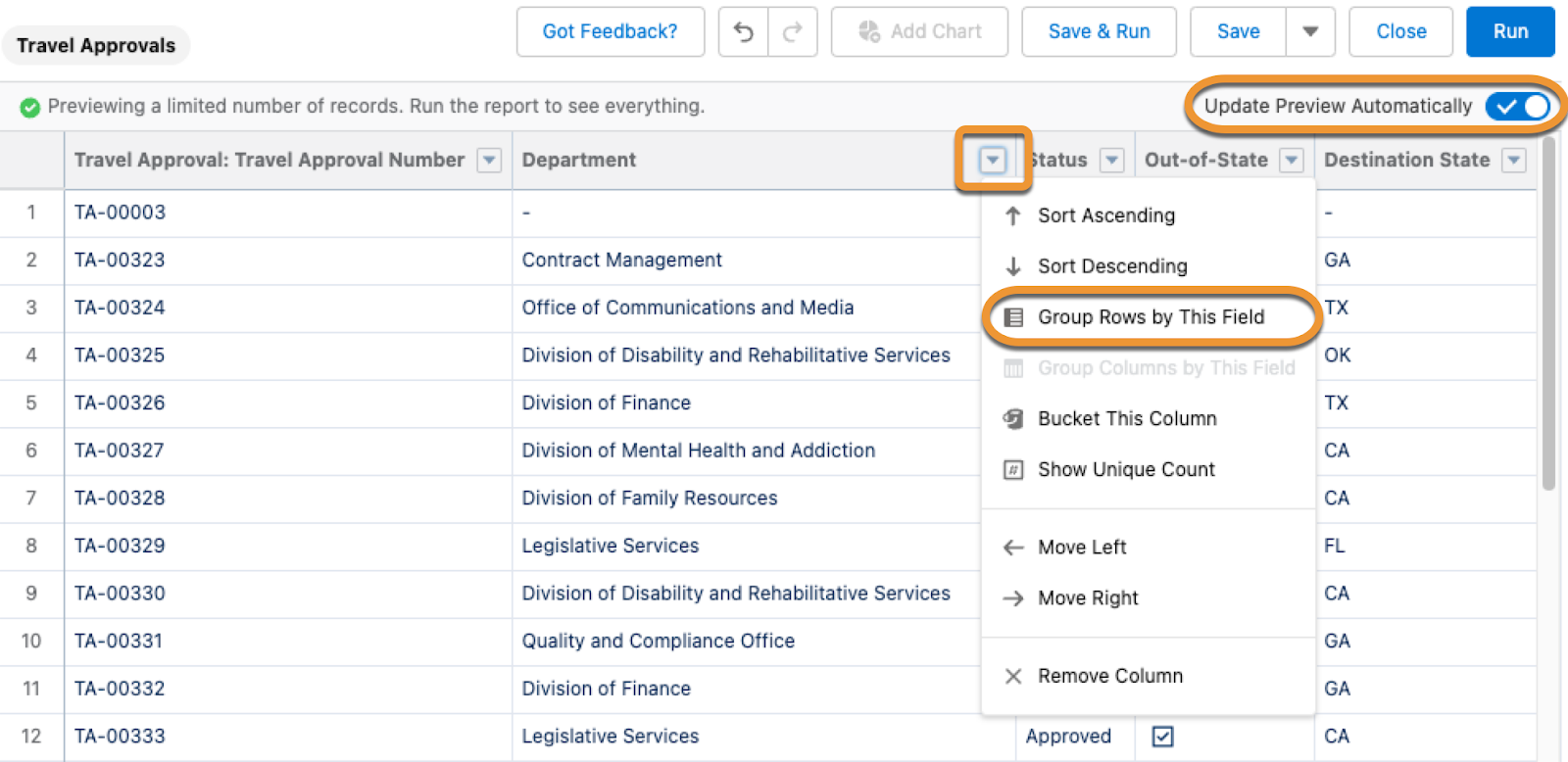Viewport: 1568px width, 762px height.
Task: Open Destination State column dropdown
Action: 1514,160
